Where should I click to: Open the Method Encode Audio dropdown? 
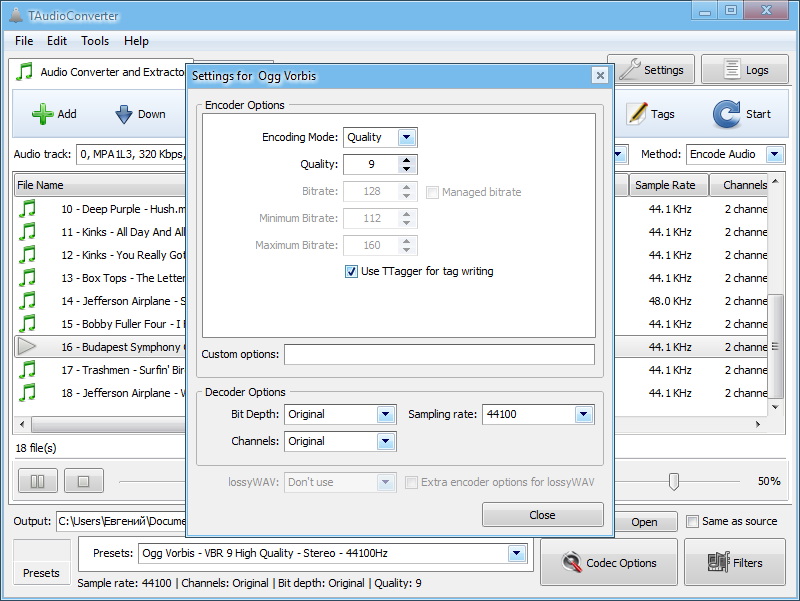(775, 154)
